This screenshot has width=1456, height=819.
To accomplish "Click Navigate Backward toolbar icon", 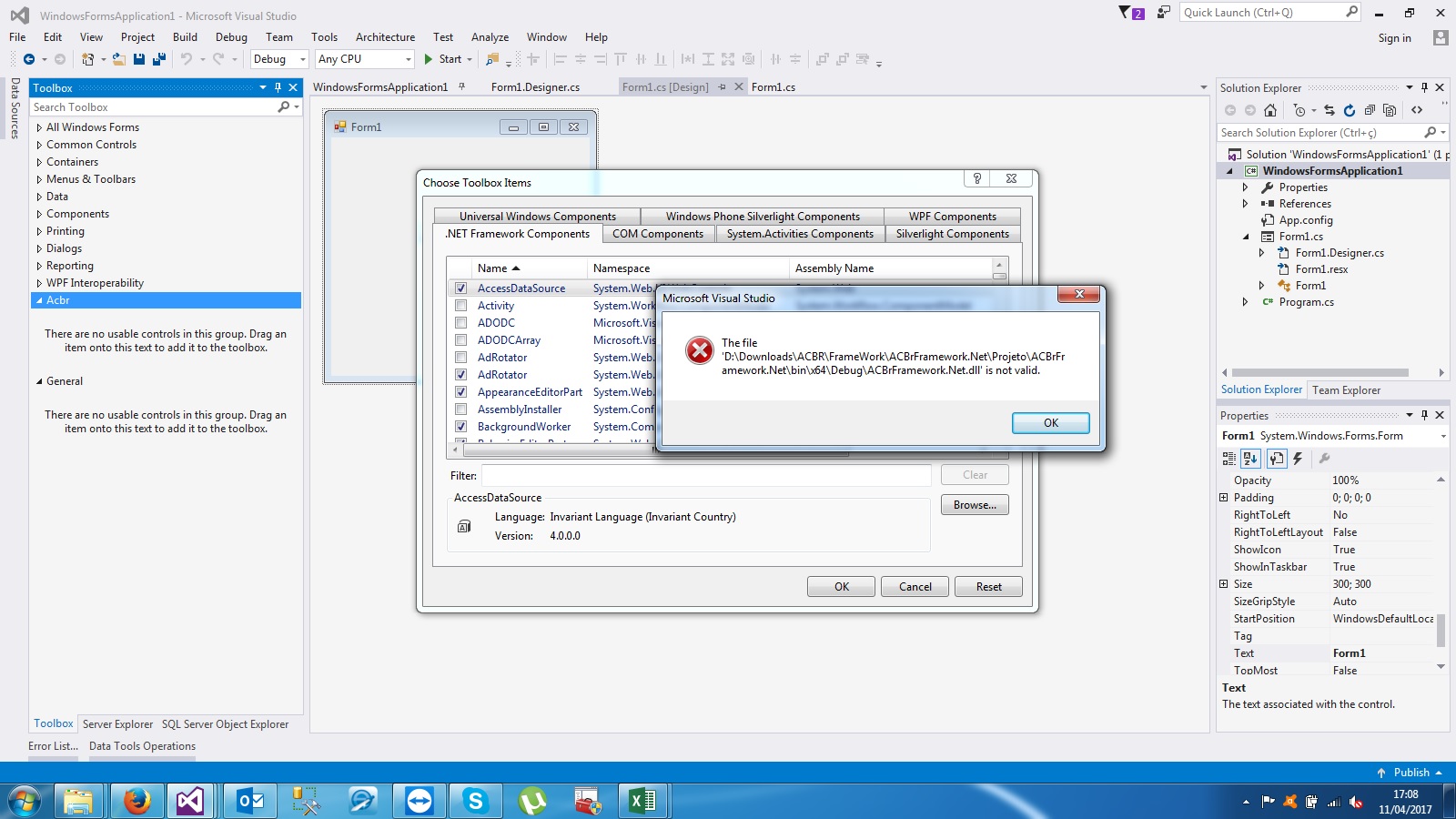I will (29, 59).
